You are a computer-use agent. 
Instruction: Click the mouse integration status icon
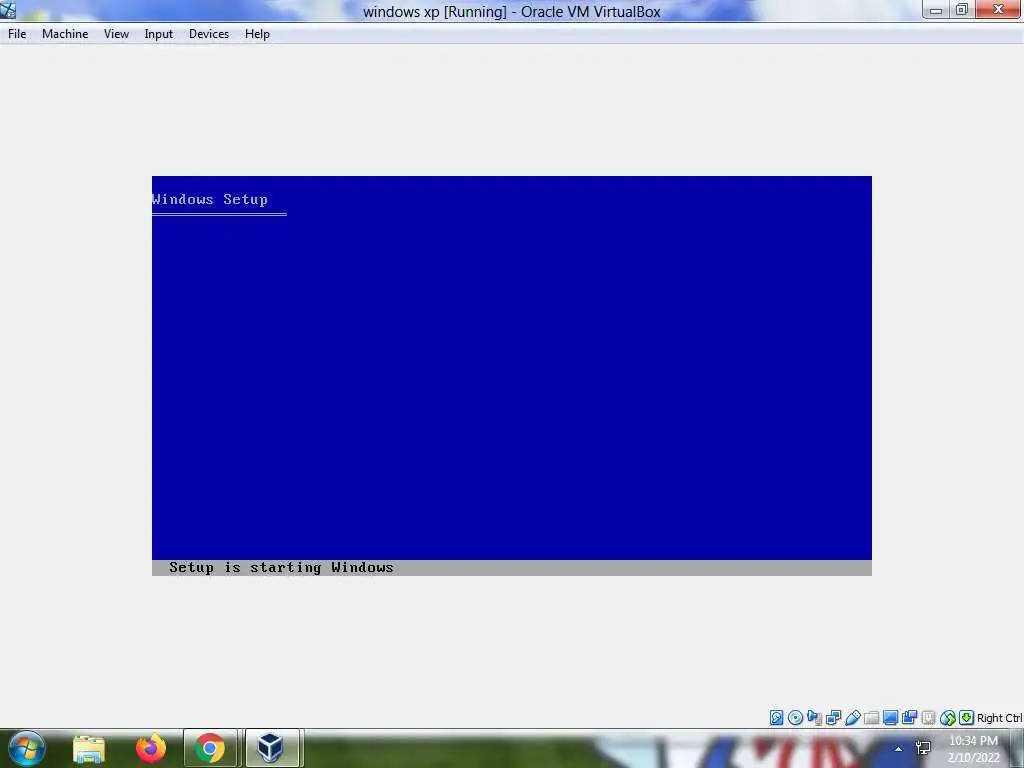pos(948,718)
